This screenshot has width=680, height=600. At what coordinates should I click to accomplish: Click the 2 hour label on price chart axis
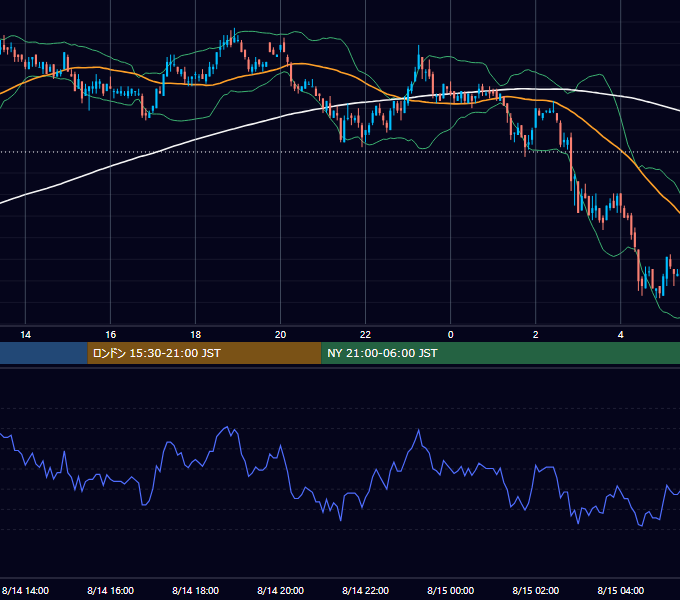click(536, 335)
